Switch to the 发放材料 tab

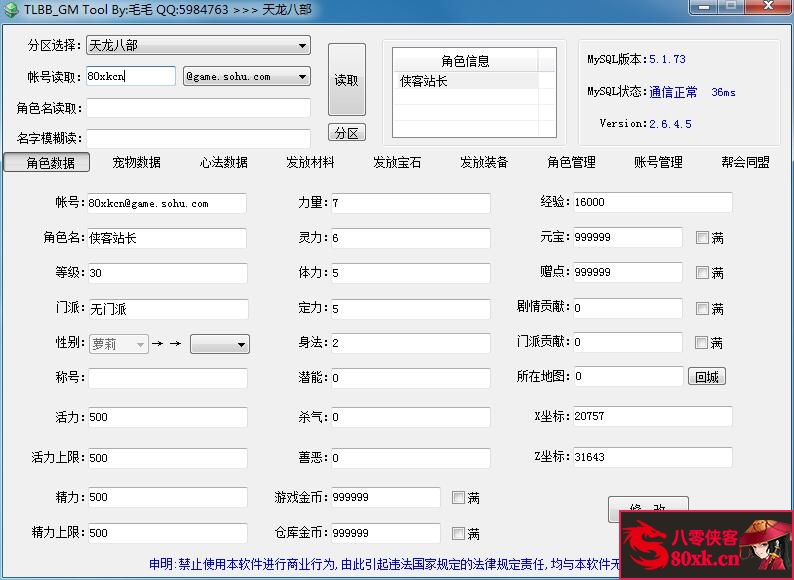coord(310,162)
